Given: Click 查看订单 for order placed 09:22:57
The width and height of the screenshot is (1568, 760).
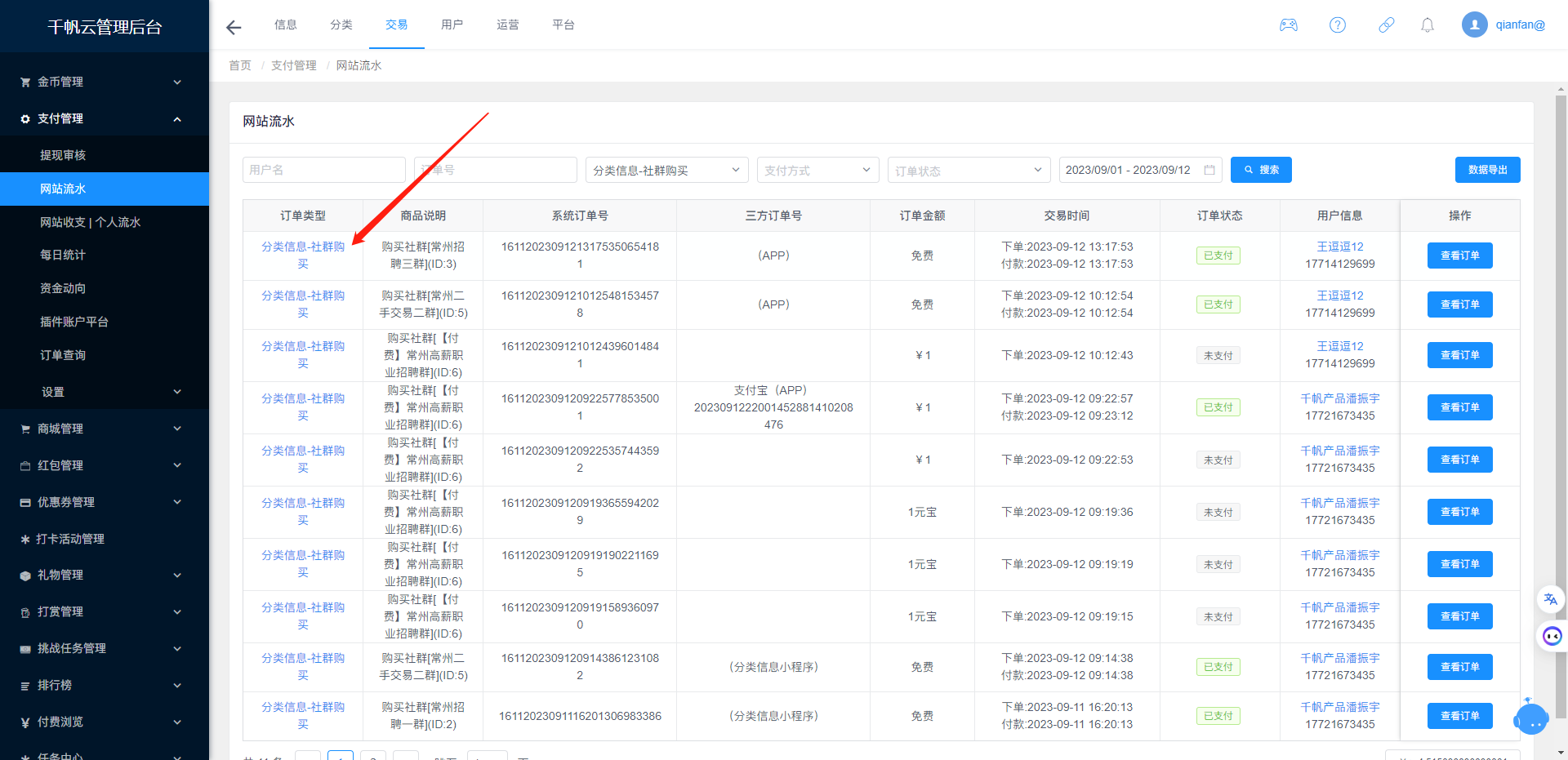Looking at the screenshot, I should pos(1459,407).
